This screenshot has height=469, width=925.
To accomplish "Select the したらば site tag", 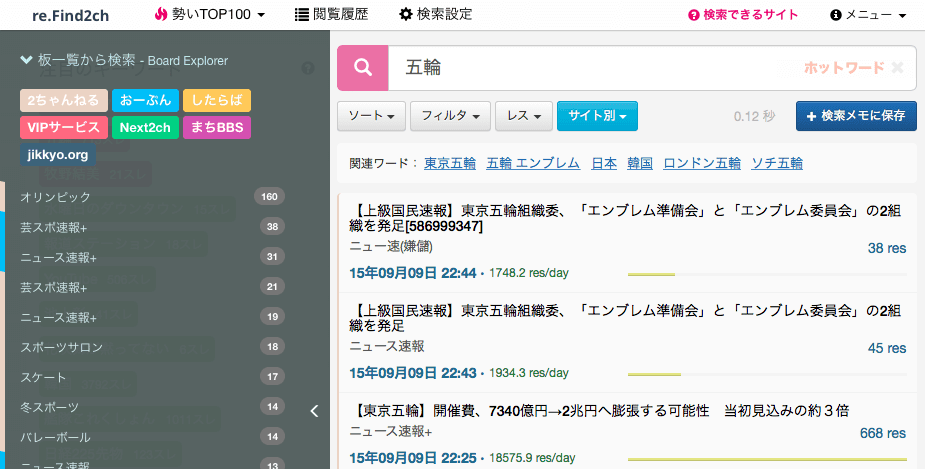I will tap(217, 100).
